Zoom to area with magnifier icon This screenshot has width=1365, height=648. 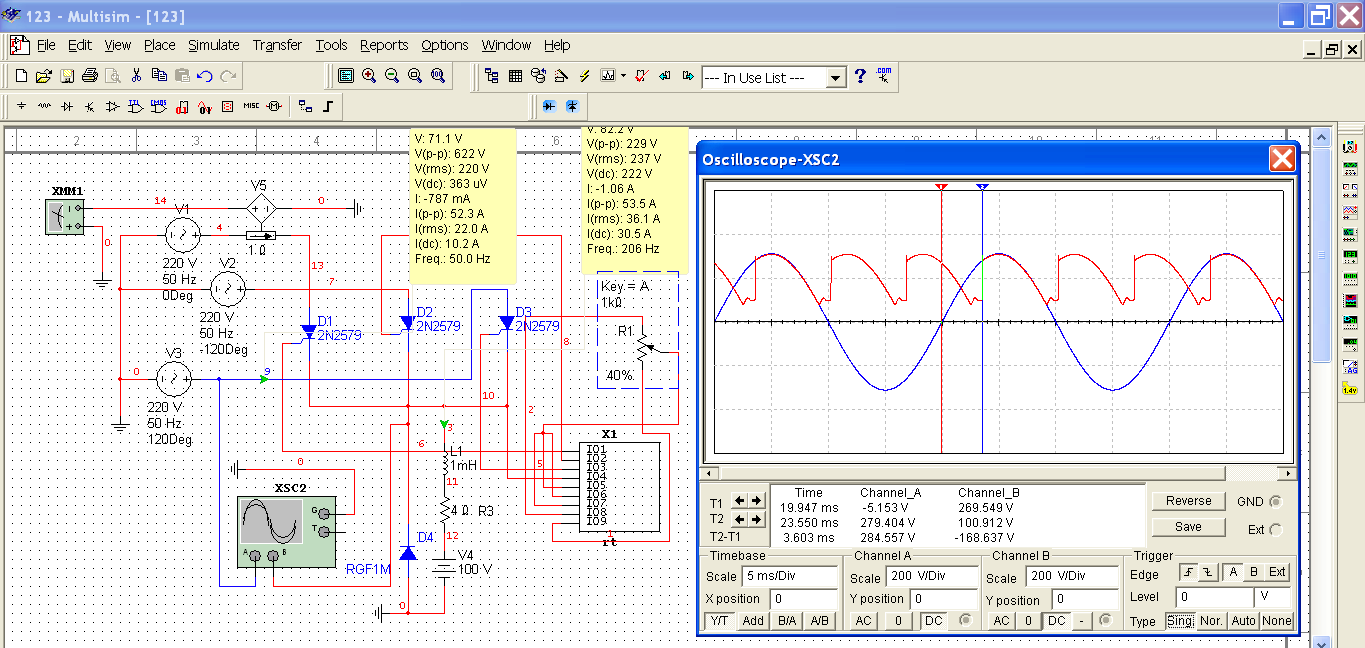[x=414, y=76]
